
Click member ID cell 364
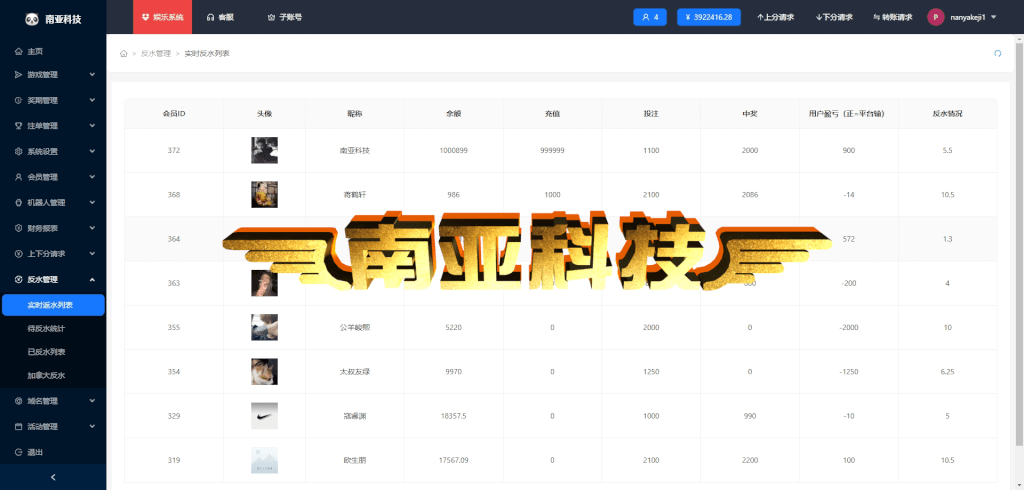(x=174, y=239)
